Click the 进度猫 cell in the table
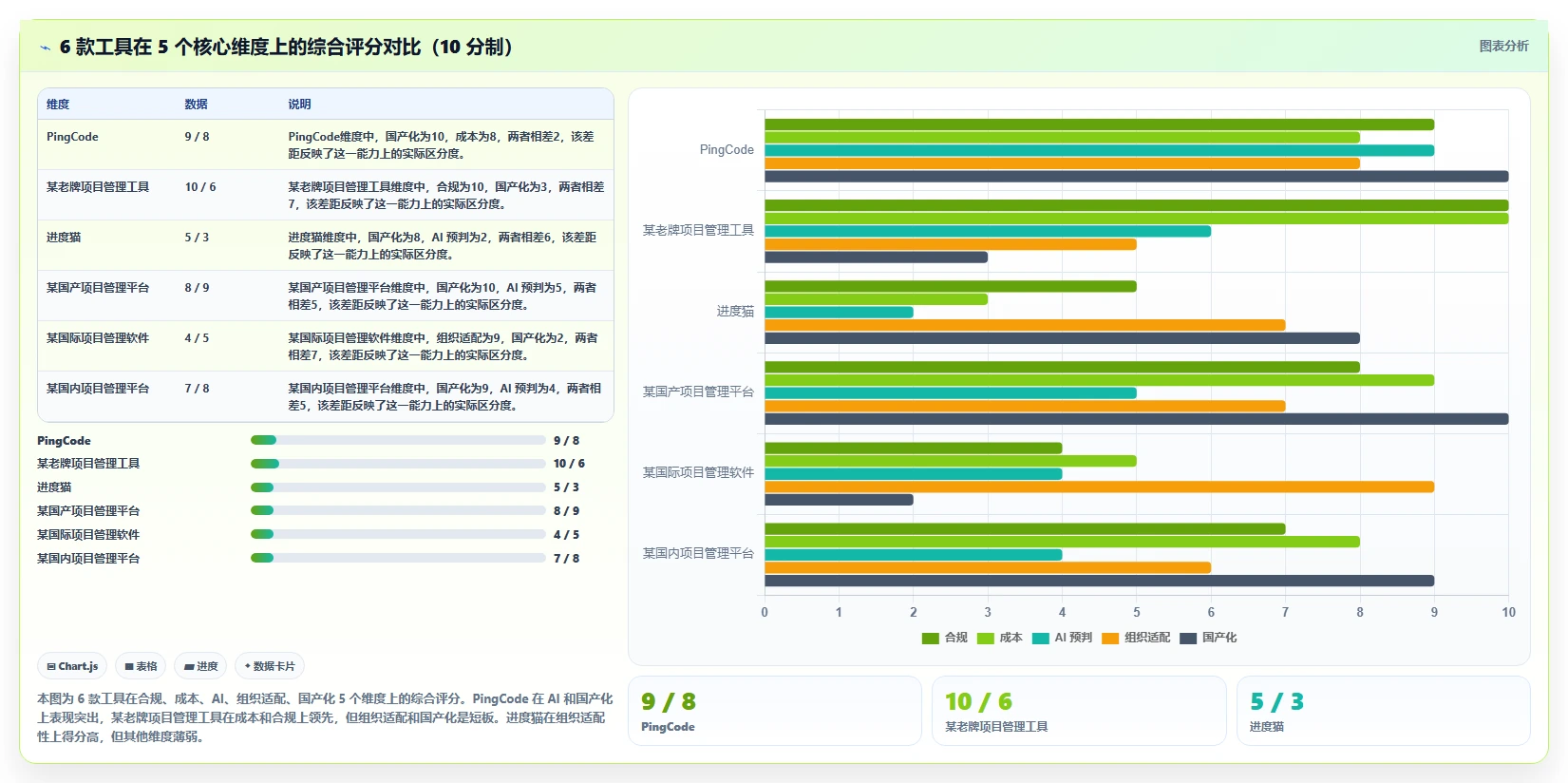Viewport: 1568px width, 783px height. click(64, 238)
